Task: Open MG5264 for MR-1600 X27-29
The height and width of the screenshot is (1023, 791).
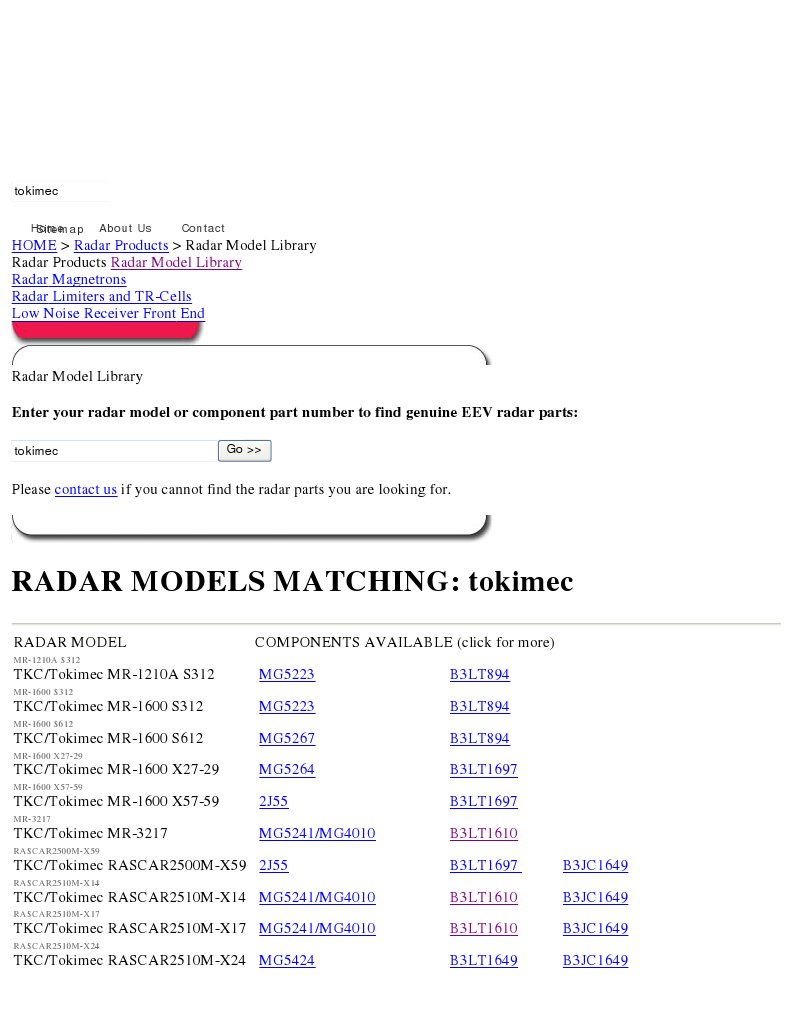Action: [x=287, y=770]
